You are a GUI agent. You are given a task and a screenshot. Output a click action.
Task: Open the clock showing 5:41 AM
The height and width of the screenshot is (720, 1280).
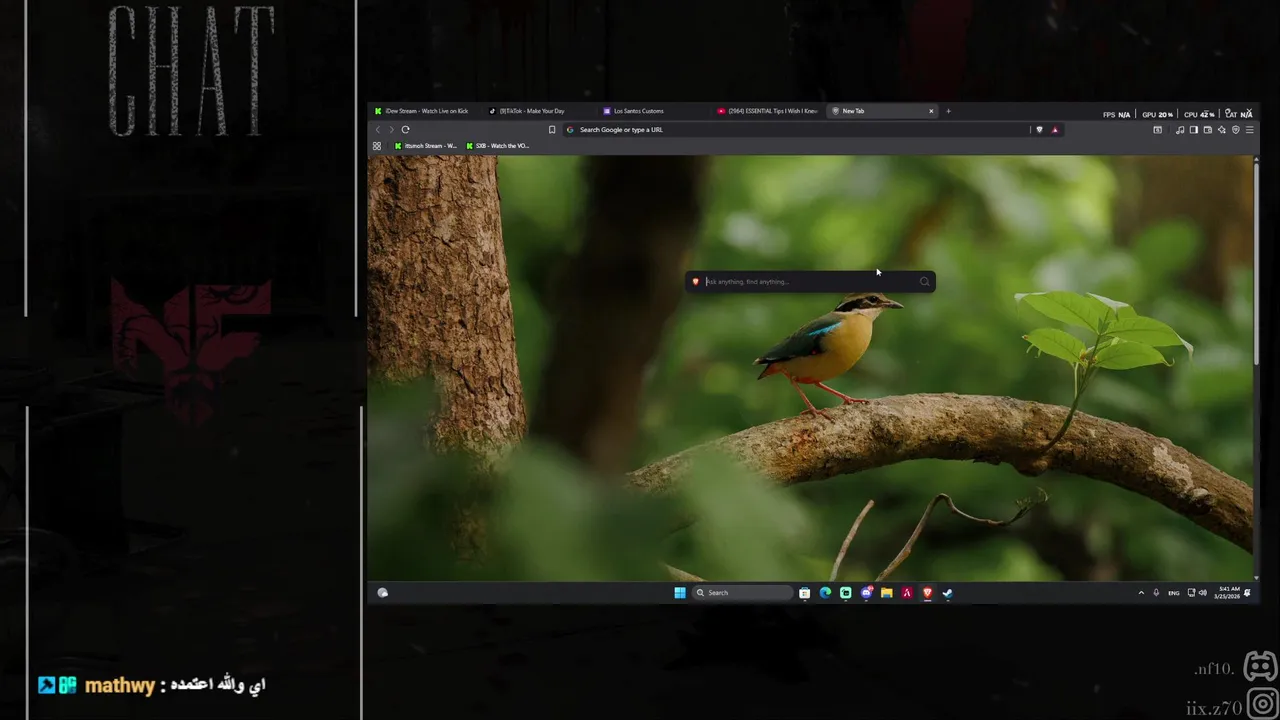click(x=1227, y=593)
